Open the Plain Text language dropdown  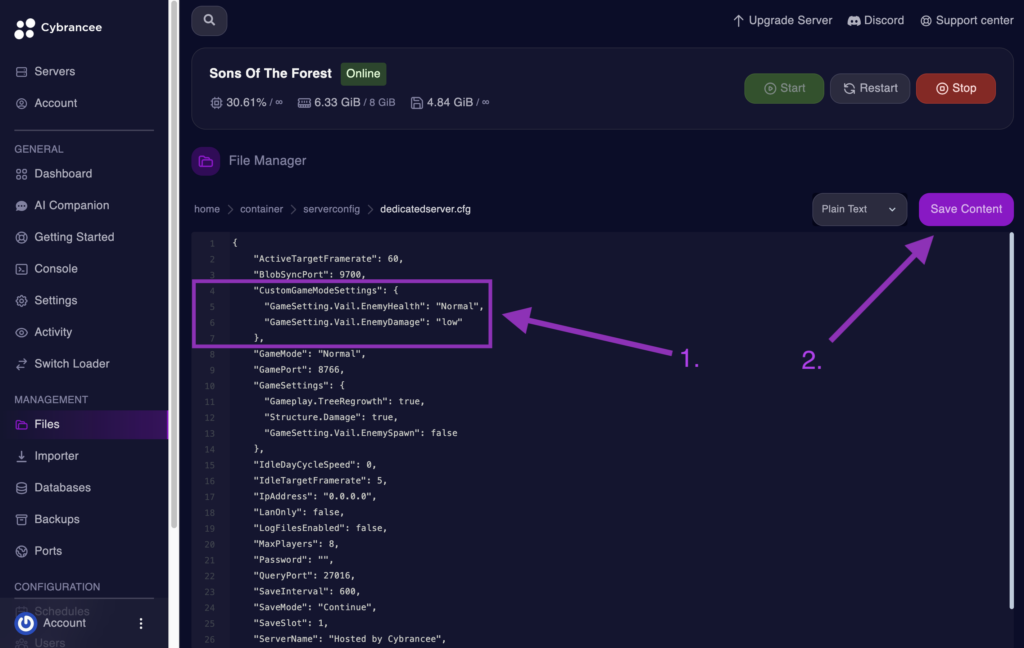click(859, 209)
